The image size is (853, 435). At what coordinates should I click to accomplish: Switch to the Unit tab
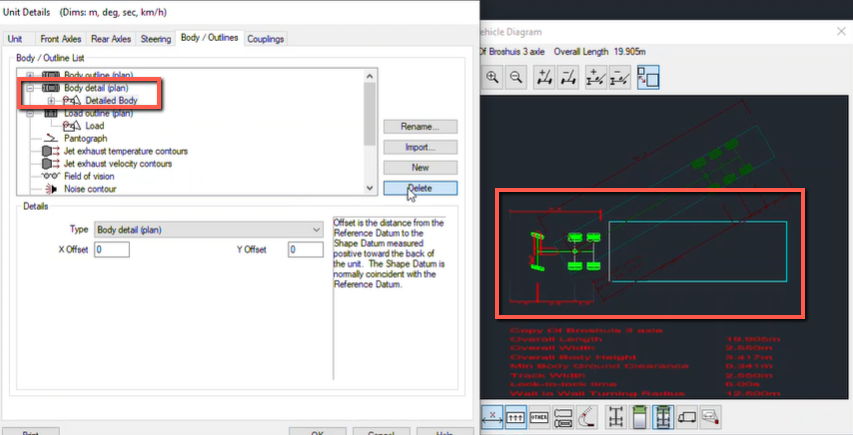15,39
